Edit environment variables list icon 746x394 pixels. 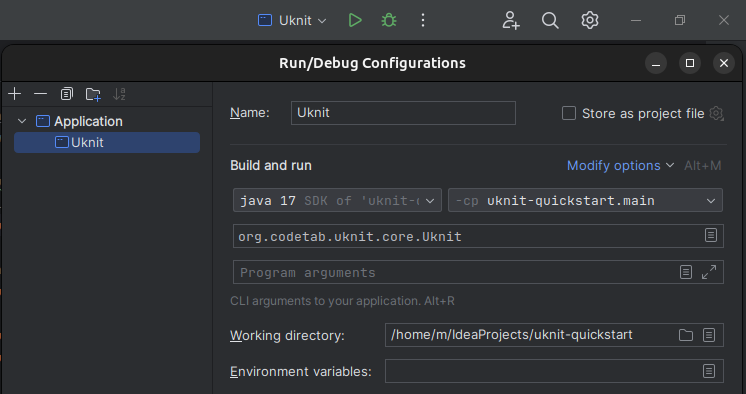(709, 371)
